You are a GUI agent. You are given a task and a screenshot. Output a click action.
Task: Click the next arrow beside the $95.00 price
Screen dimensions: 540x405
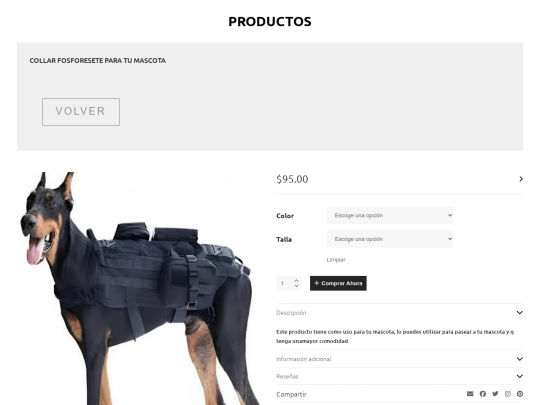[x=521, y=179]
